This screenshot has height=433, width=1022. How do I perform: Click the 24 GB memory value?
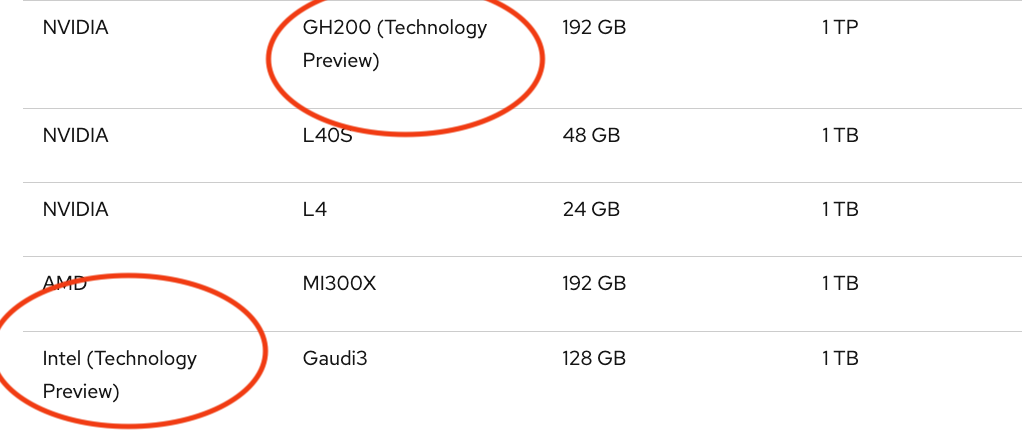click(x=591, y=209)
